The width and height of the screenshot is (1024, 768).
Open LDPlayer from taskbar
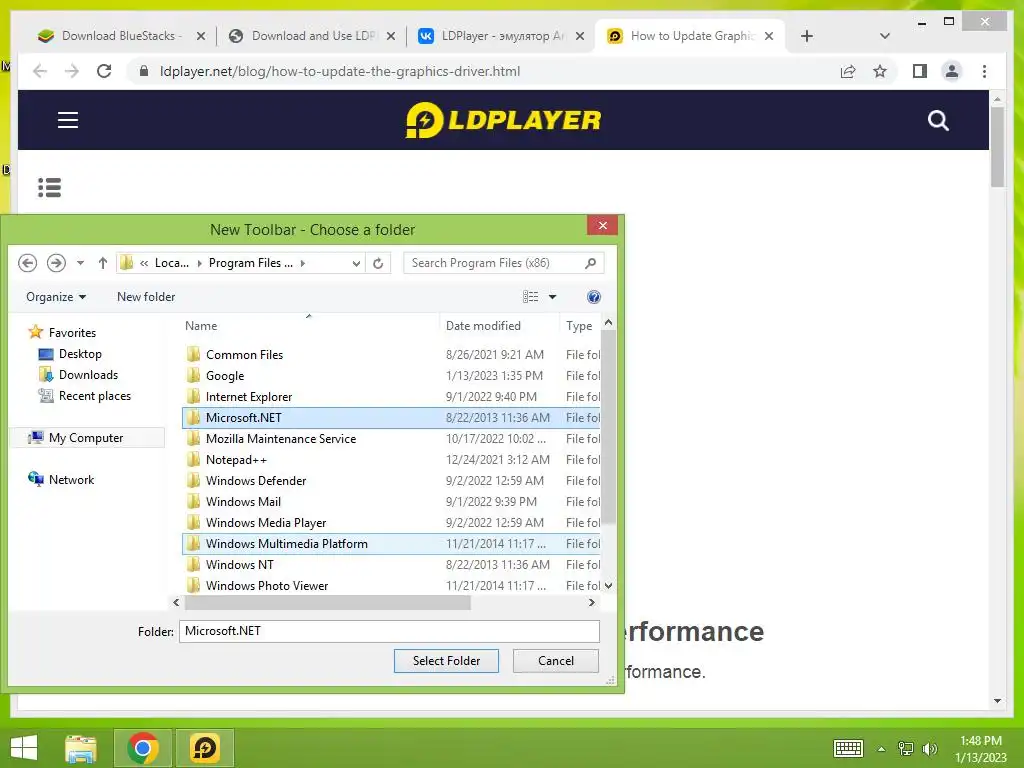[204, 748]
